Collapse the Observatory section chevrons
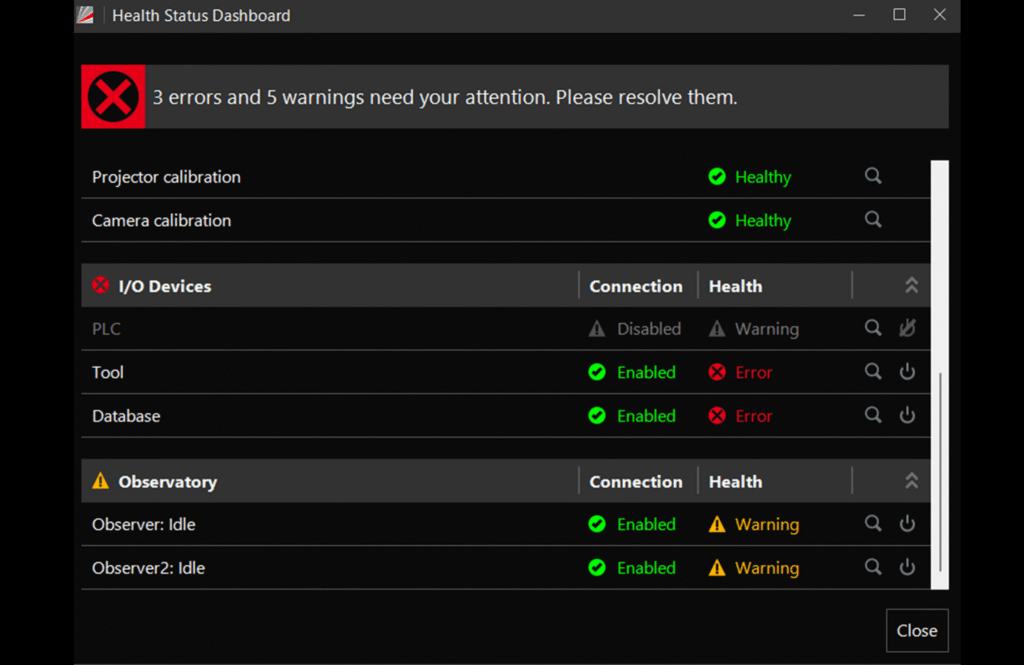The image size is (1024, 665). [912, 481]
